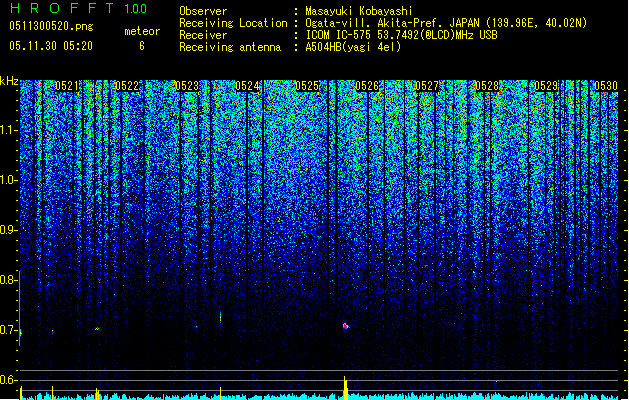Click observer name Masayuki Kobayashi
The image size is (629, 400).
coord(359,11)
